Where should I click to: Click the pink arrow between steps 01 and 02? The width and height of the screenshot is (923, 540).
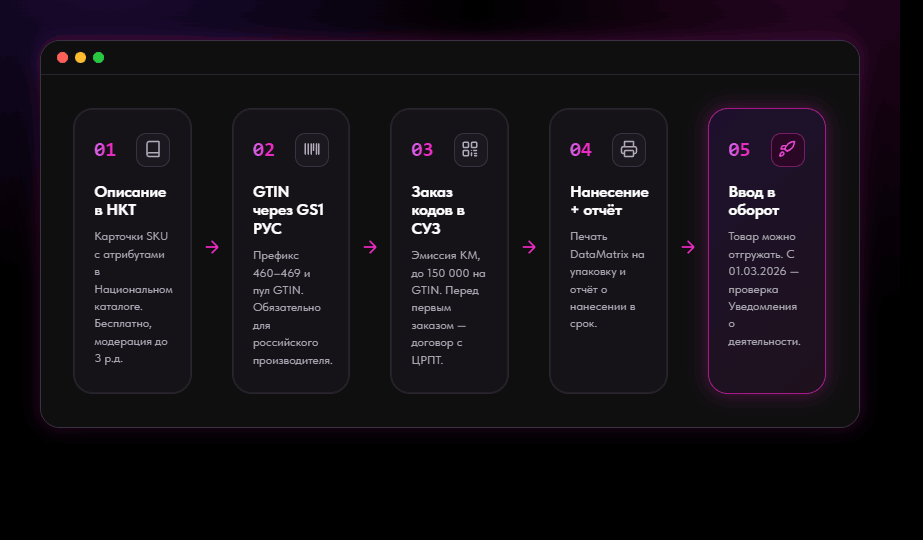click(212, 247)
